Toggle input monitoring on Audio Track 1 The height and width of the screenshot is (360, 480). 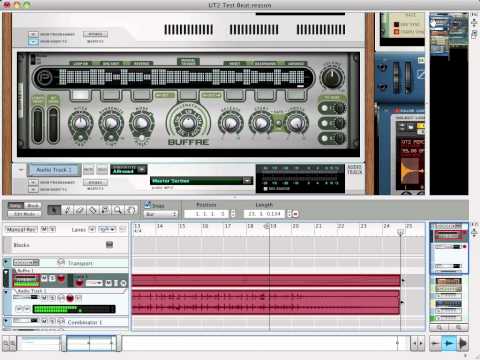coord(61,298)
